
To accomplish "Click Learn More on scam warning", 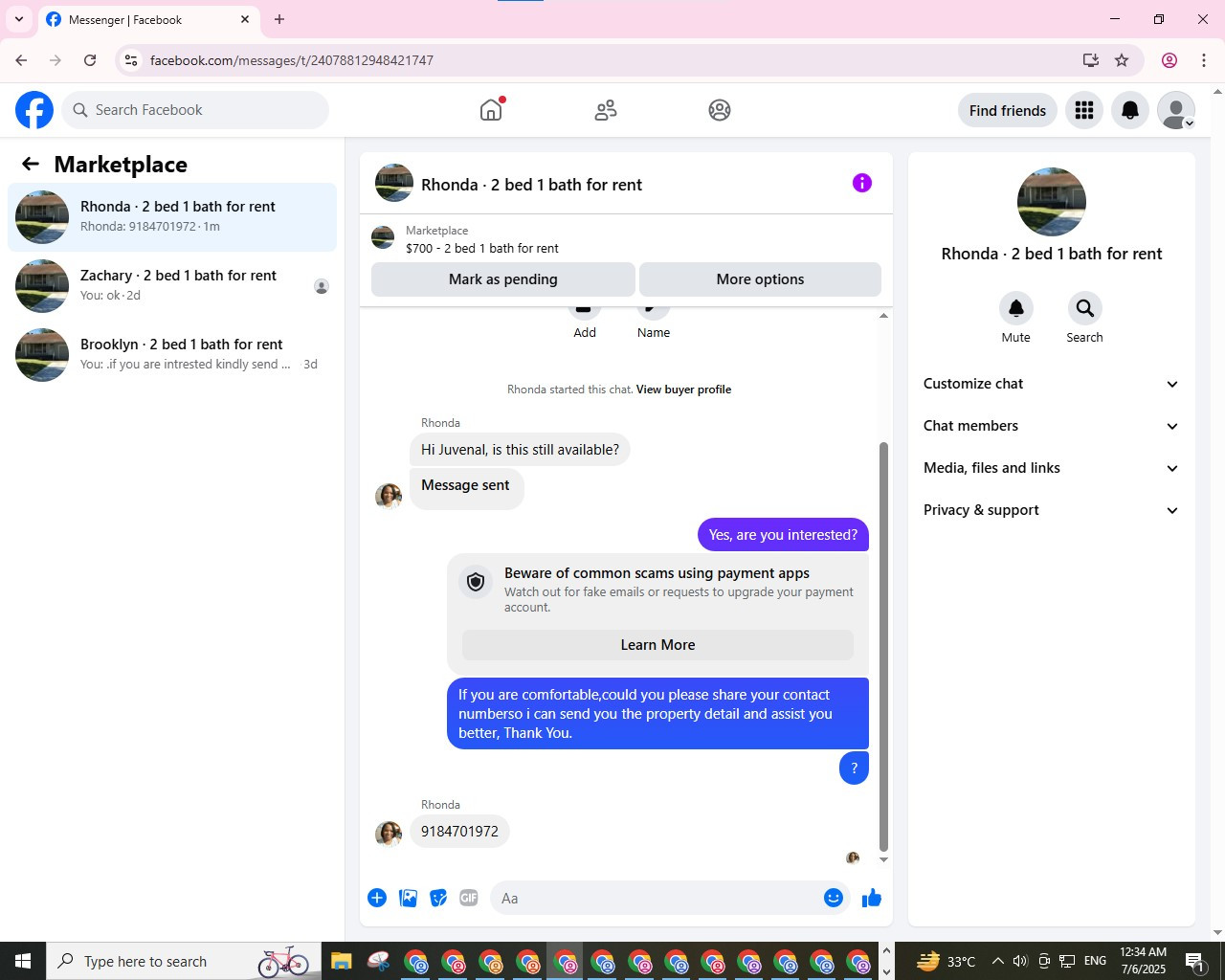I will [x=657, y=645].
